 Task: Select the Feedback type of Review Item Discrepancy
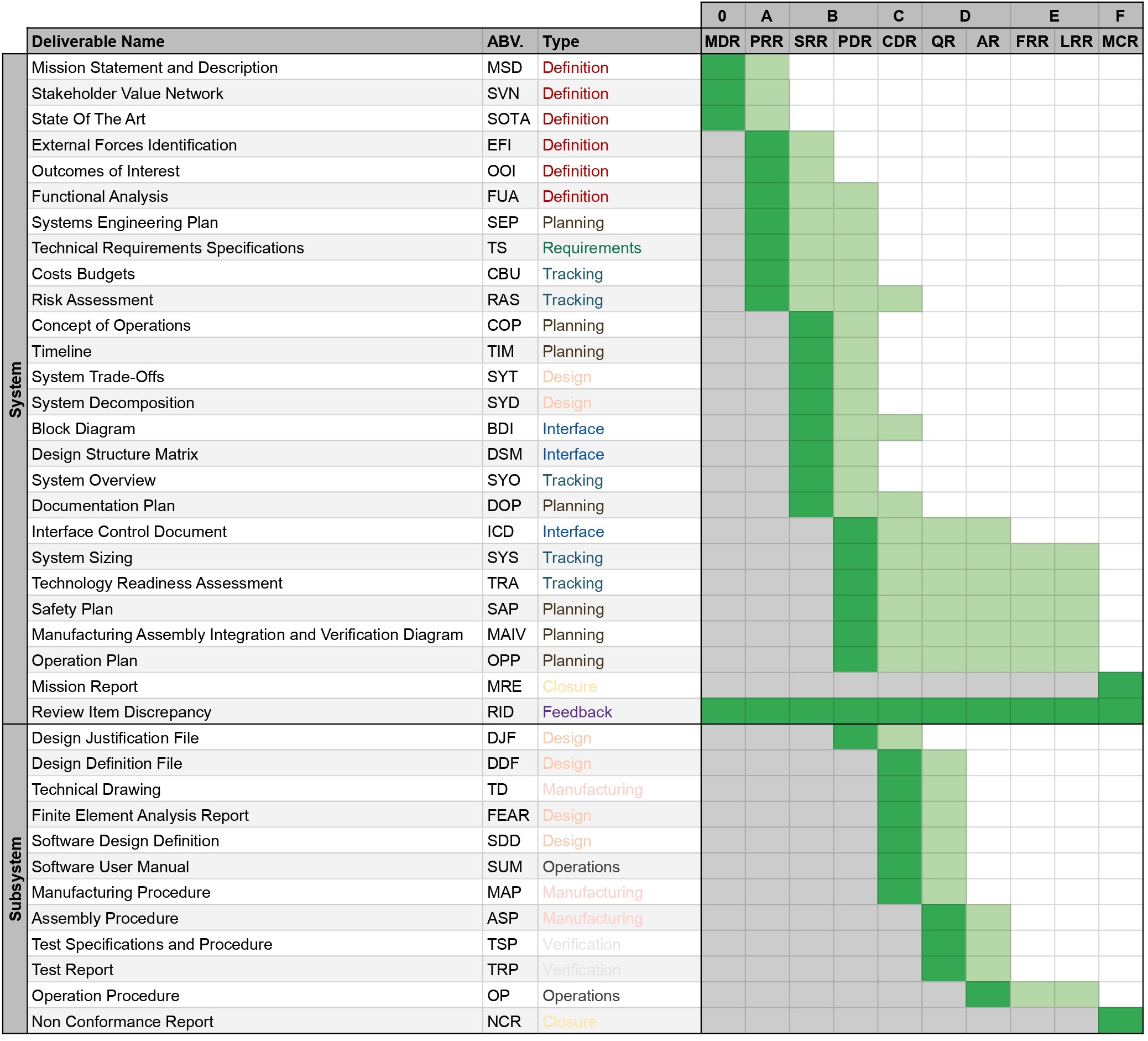[577, 712]
